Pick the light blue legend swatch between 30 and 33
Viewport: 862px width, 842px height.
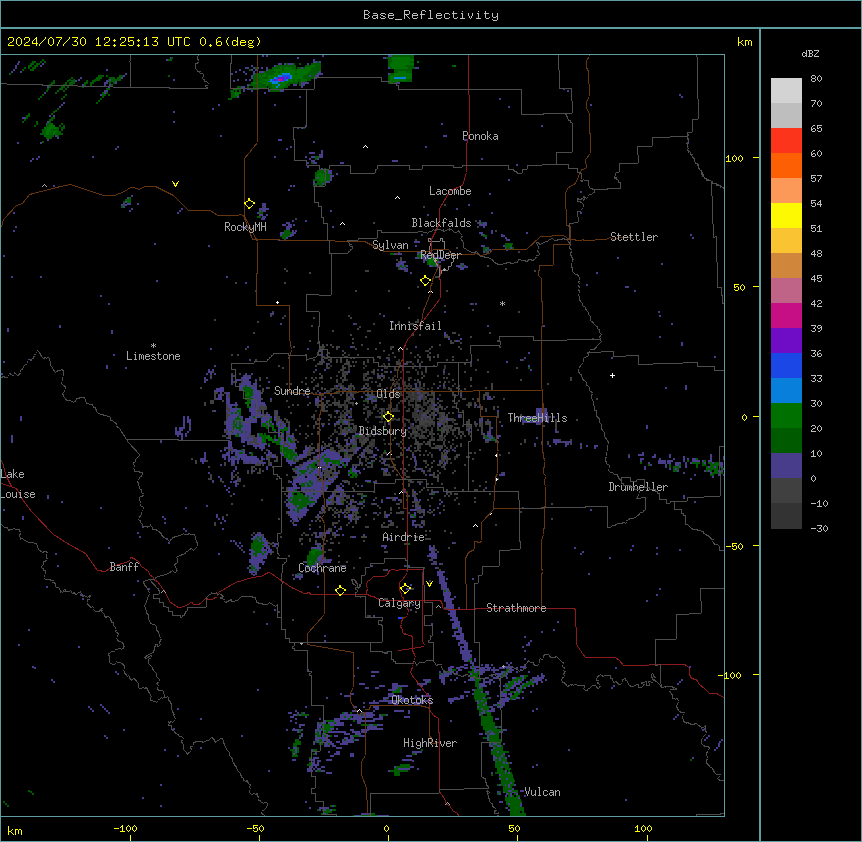tap(786, 391)
